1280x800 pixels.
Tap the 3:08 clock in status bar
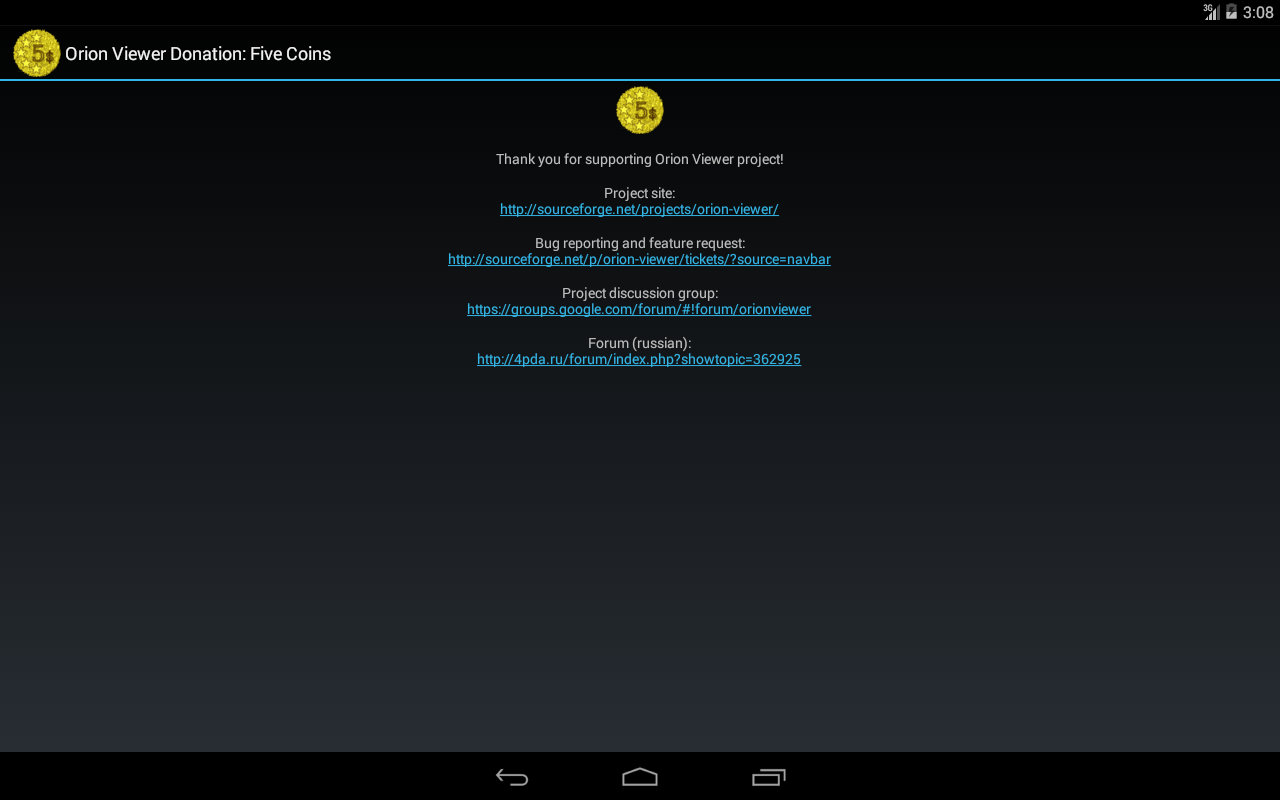point(1258,13)
